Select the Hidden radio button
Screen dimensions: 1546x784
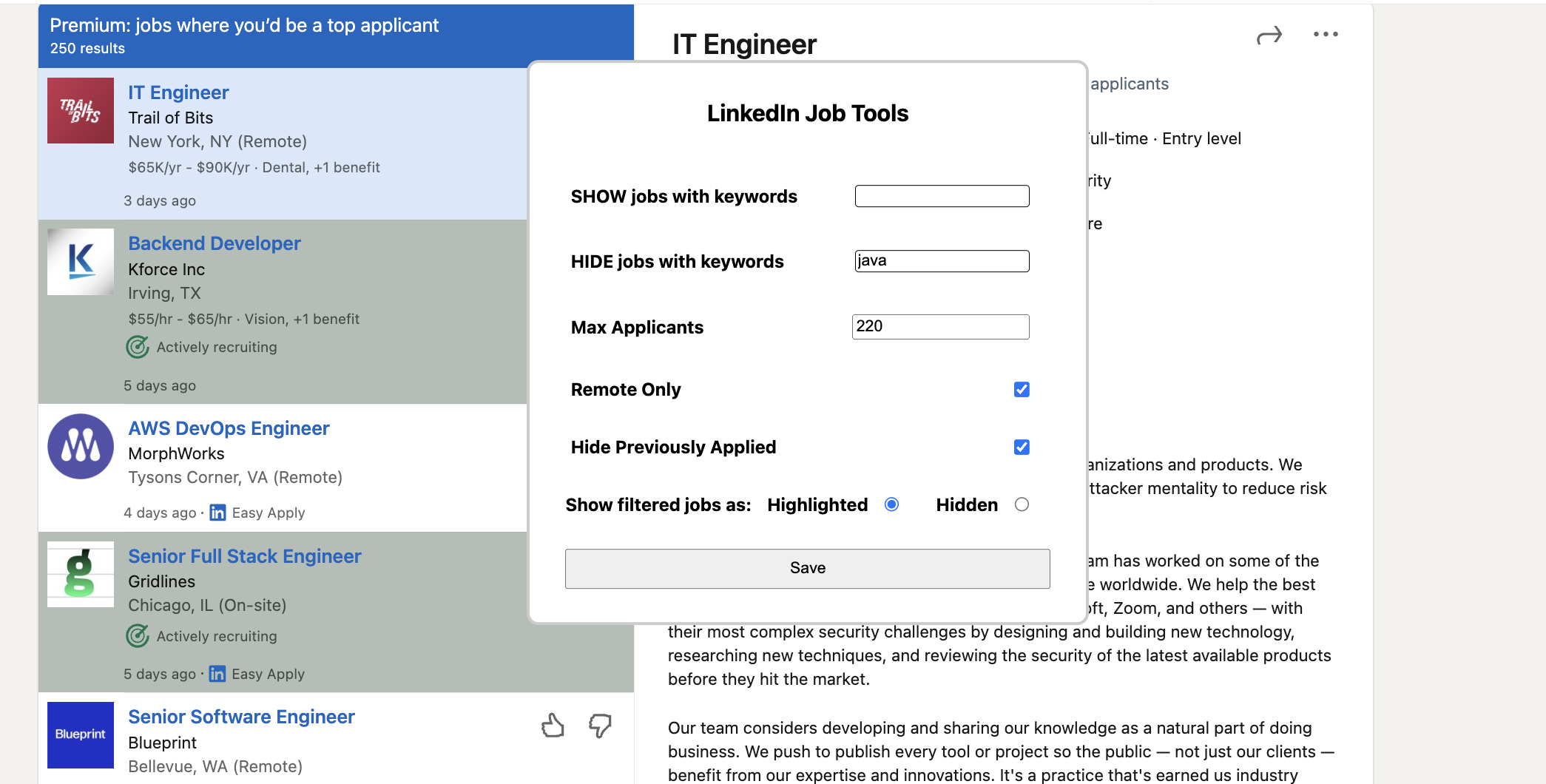click(x=1022, y=504)
